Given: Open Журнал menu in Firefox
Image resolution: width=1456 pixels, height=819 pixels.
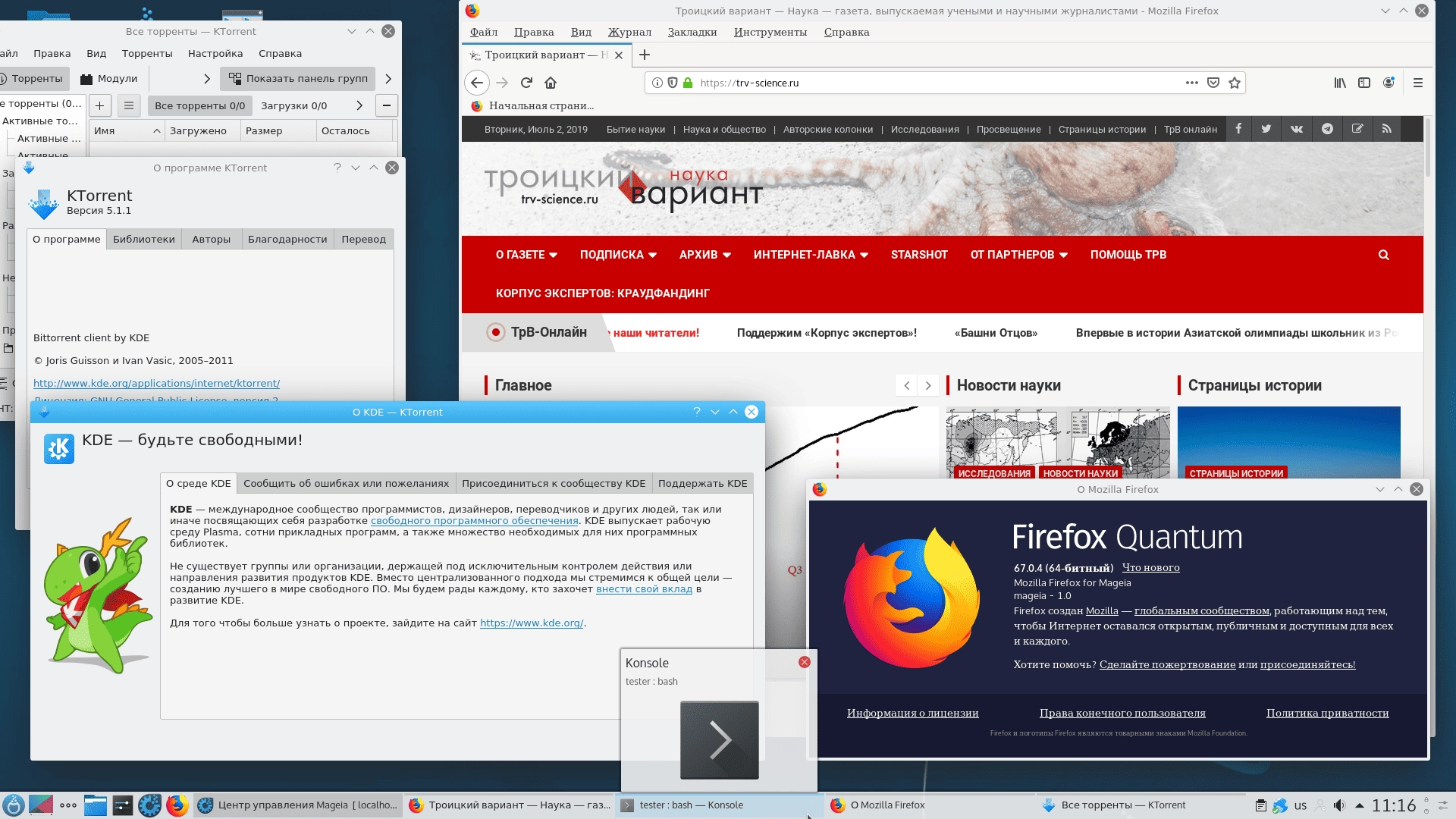Looking at the screenshot, I should point(629,32).
